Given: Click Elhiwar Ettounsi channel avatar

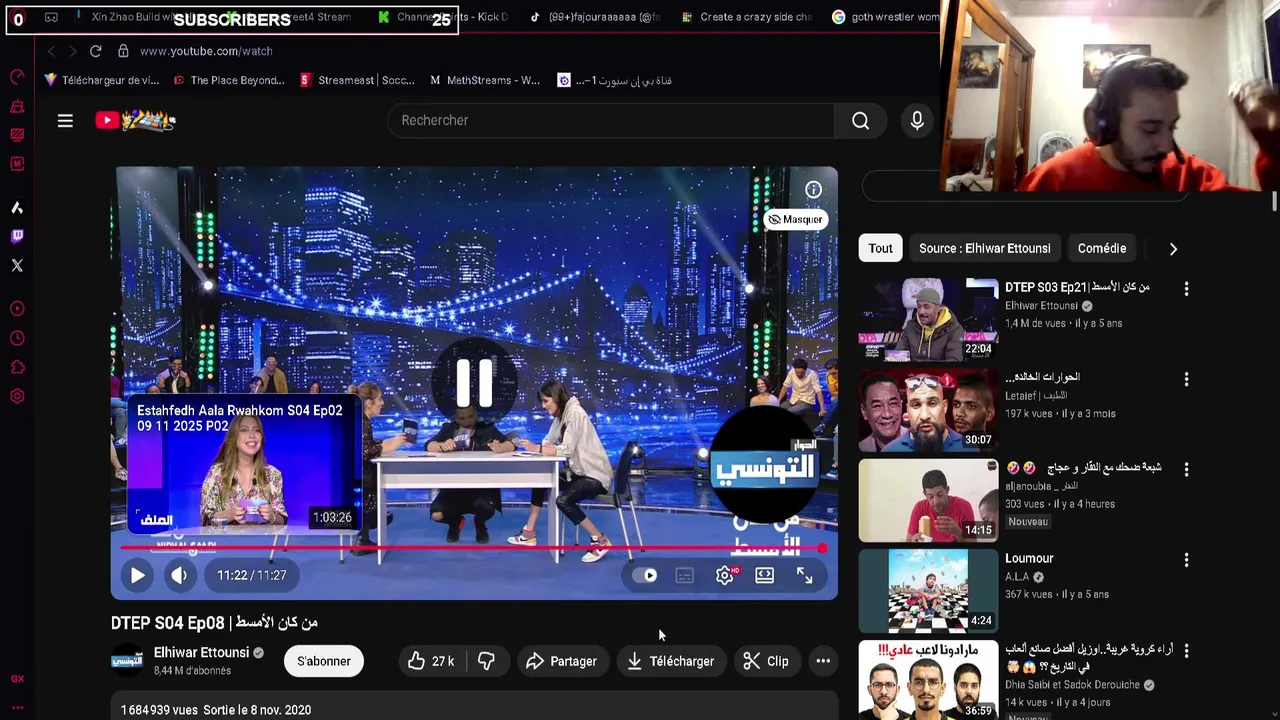Looking at the screenshot, I should (127, 661).
